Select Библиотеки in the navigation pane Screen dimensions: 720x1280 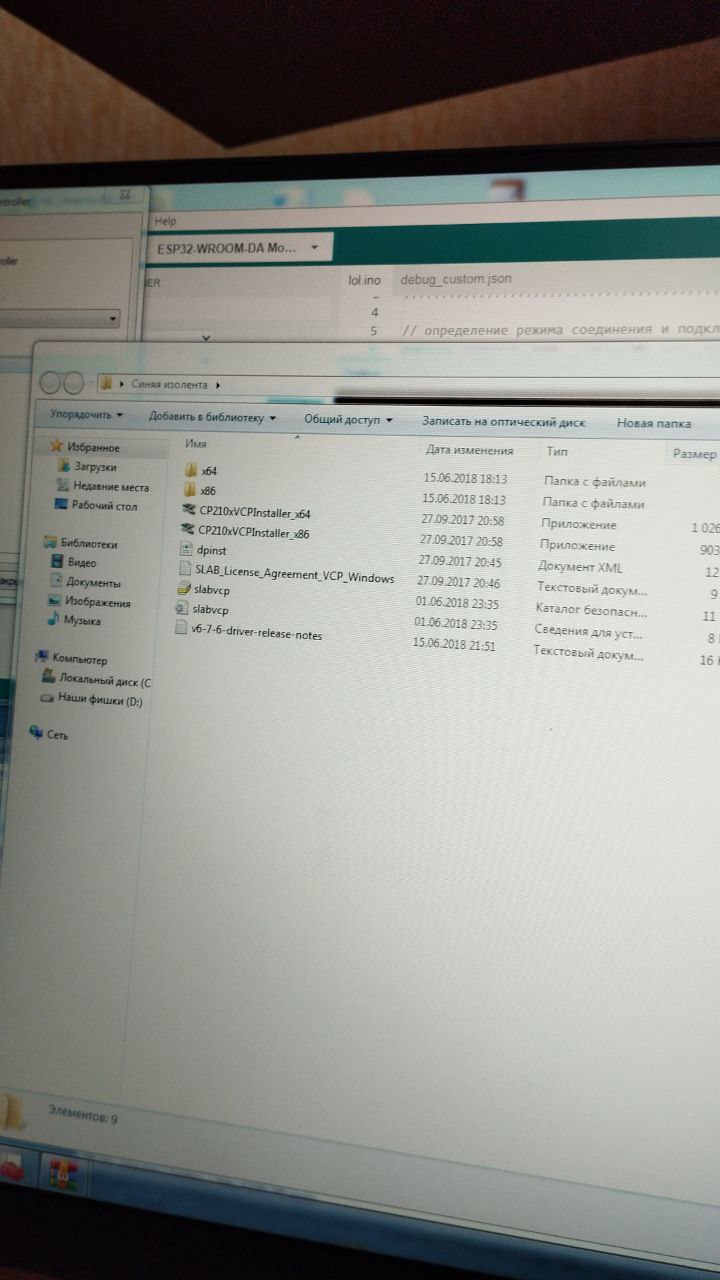click(88, 544)
